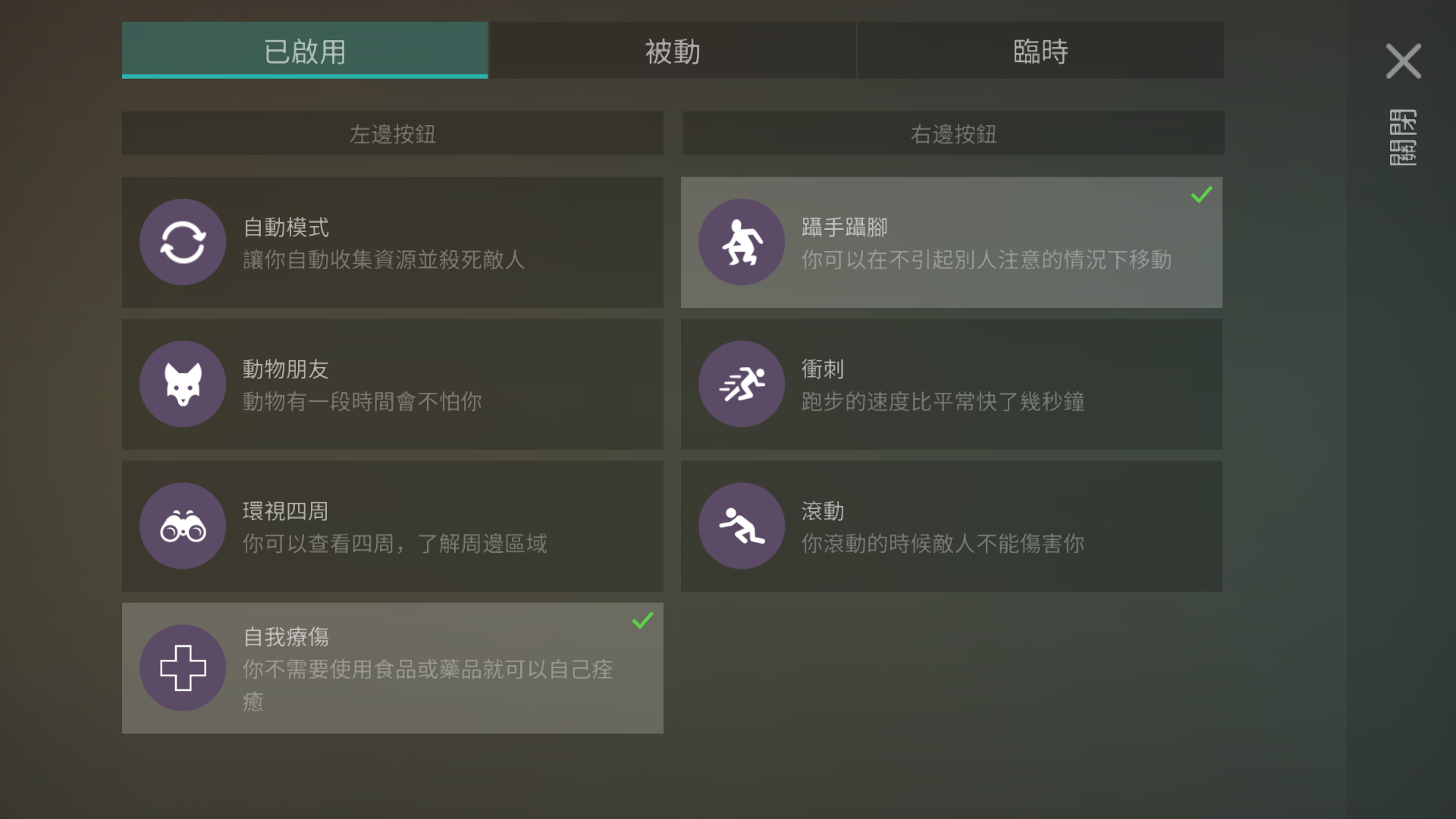Click the binoculars Look Around icon
1456x819 pixels.
coord(183,526)
